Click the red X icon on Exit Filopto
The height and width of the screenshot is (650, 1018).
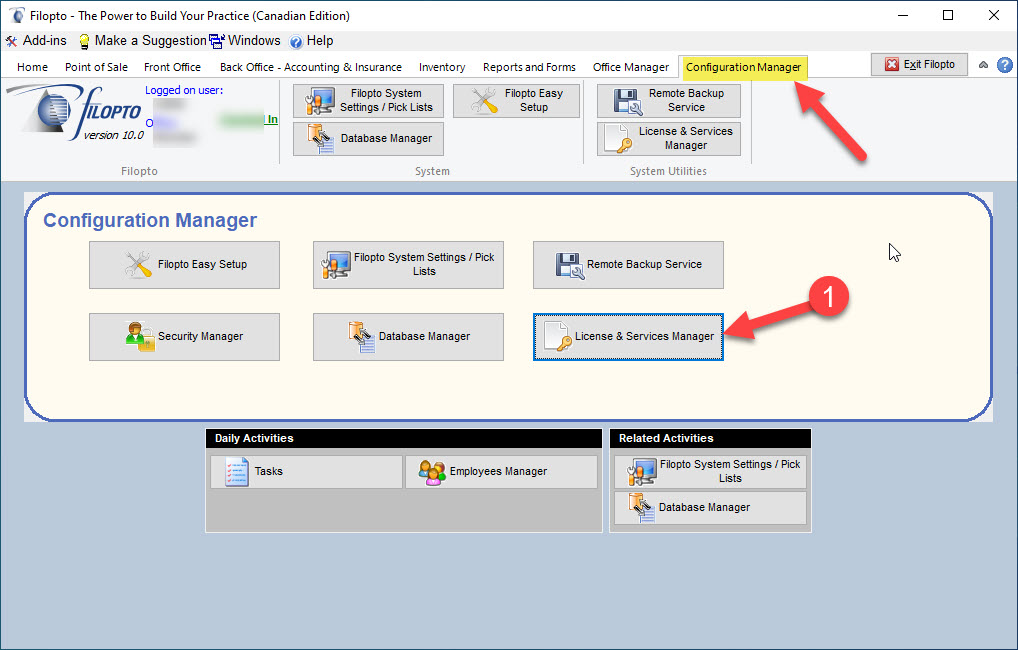pyautogui.click(x=892, y=64)
